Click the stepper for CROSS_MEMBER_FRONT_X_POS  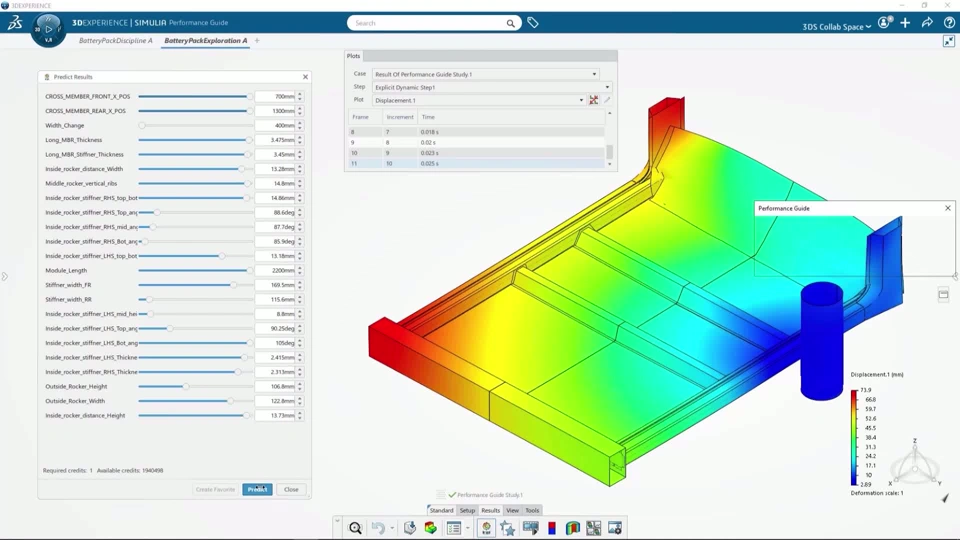click(299, 96)
